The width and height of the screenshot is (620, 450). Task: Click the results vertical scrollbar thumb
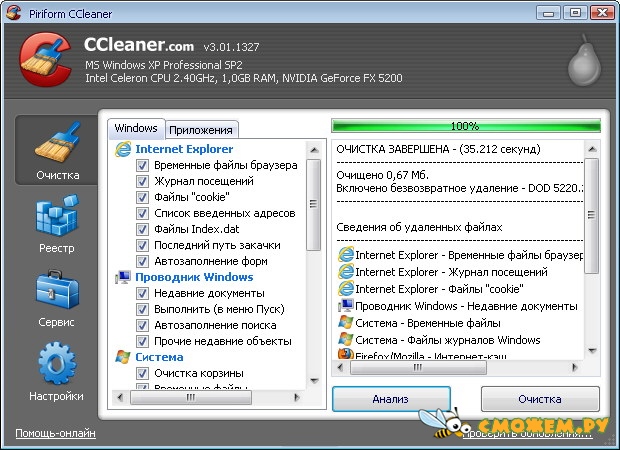(592, 216)
